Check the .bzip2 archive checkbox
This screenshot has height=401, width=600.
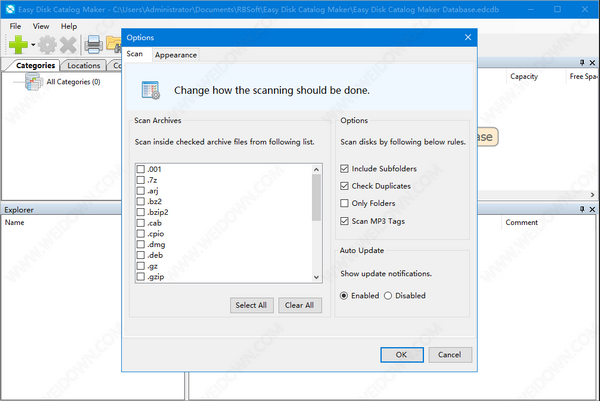[x=141, y=212]
